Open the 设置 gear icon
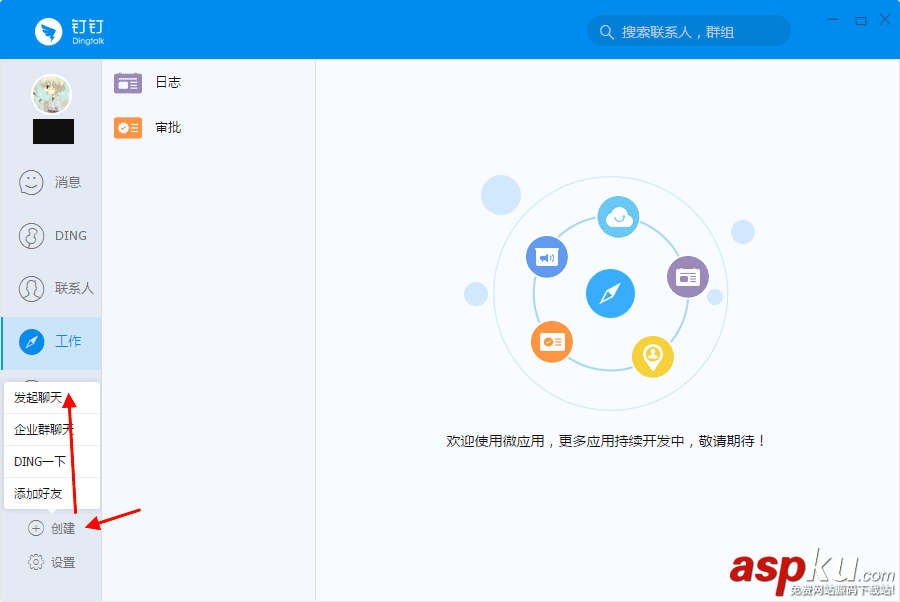The image size is (900, 602). [36, 562]
